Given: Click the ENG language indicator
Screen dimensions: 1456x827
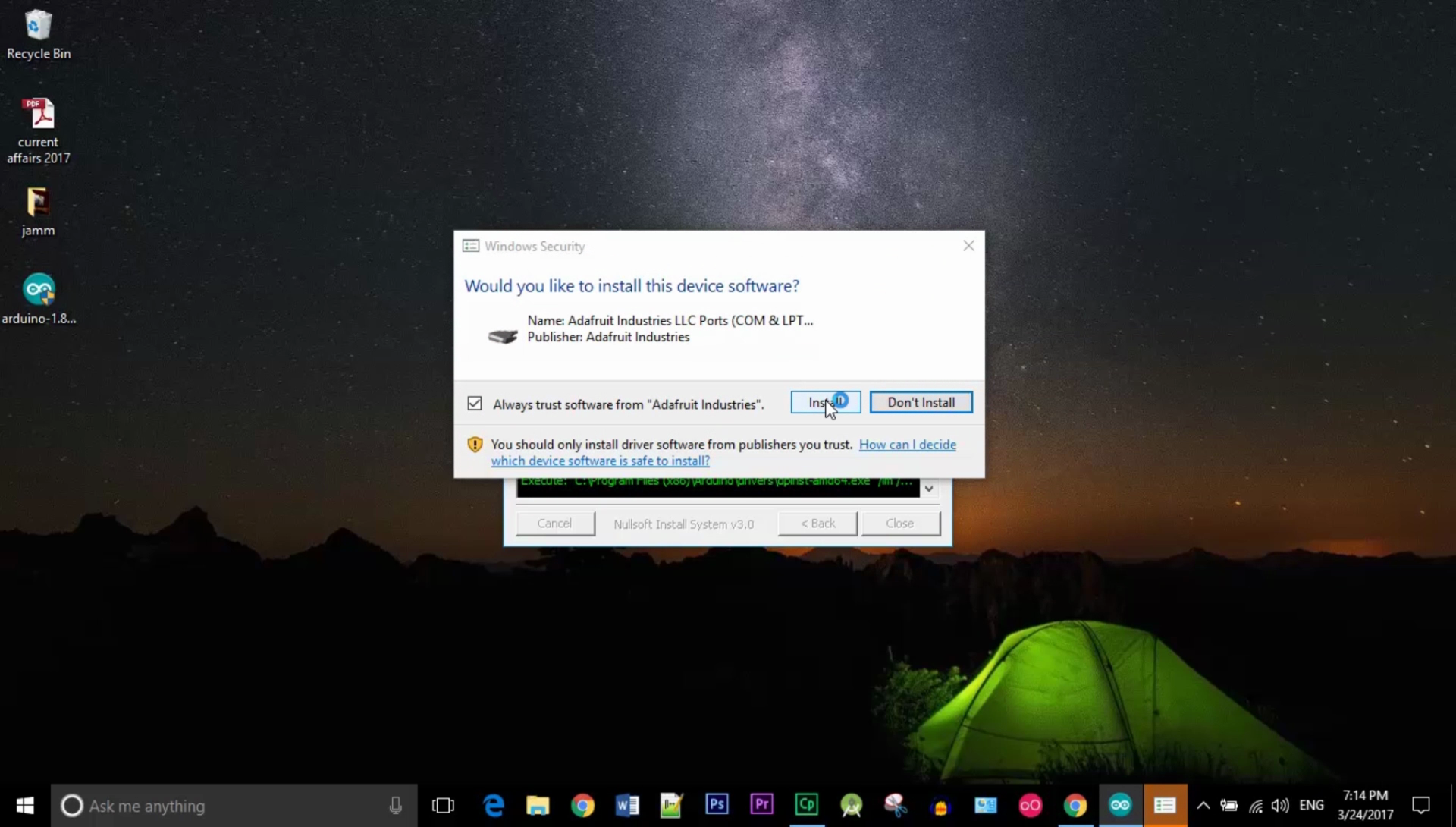Looking at the screenshot, I should [x=1311, y=805].
